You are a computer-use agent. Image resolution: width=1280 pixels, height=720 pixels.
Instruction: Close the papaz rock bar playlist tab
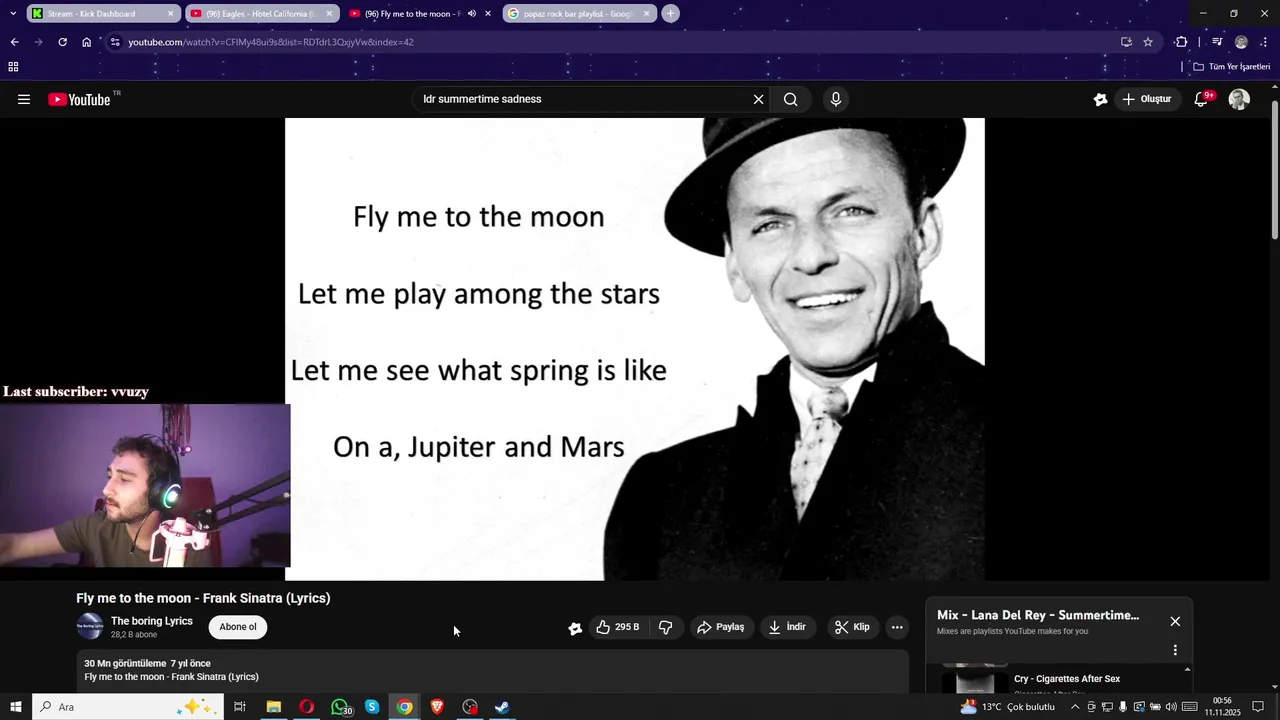click(646, 14)
